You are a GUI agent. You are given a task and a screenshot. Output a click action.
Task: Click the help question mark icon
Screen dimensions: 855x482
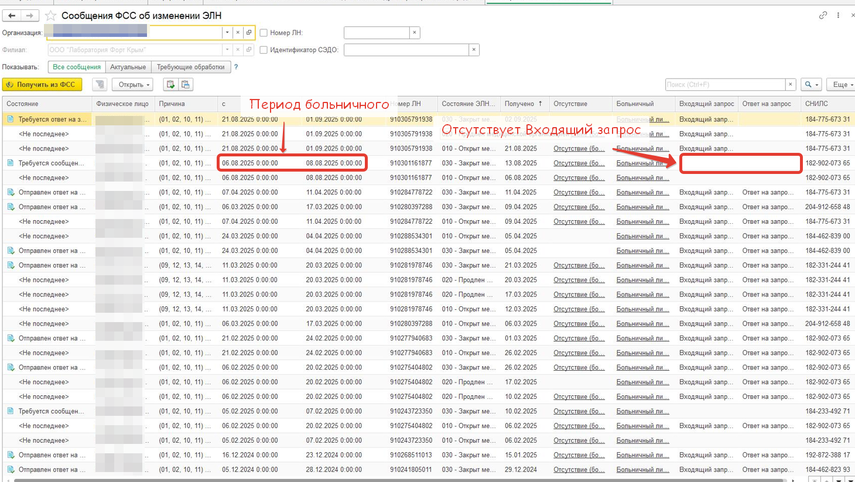[x=235, y=67]
